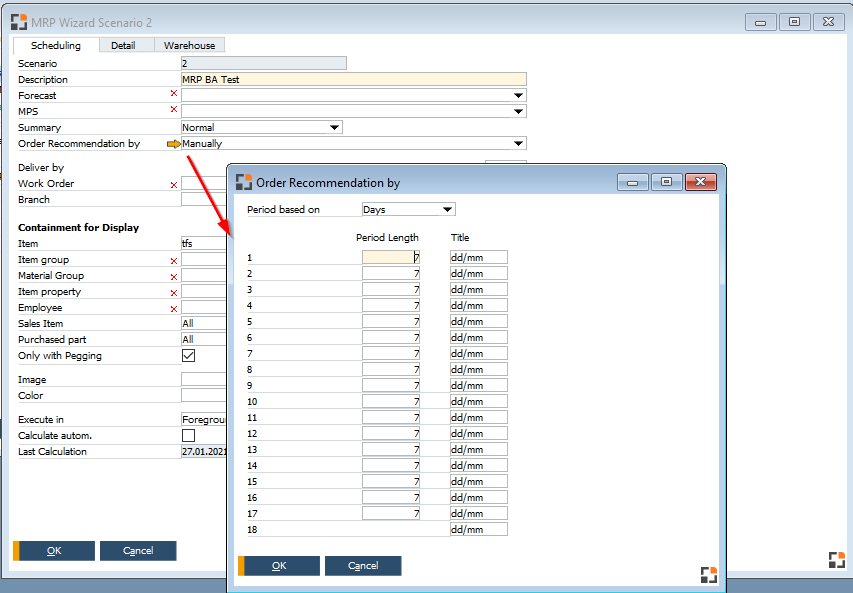Clear the MPS field using red X
The image size is (853, 593).
[x=173, y=111]
